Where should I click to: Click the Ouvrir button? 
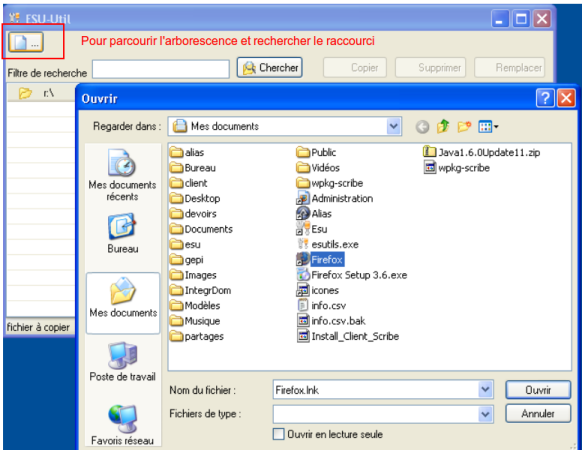click(x=538, y=390)
